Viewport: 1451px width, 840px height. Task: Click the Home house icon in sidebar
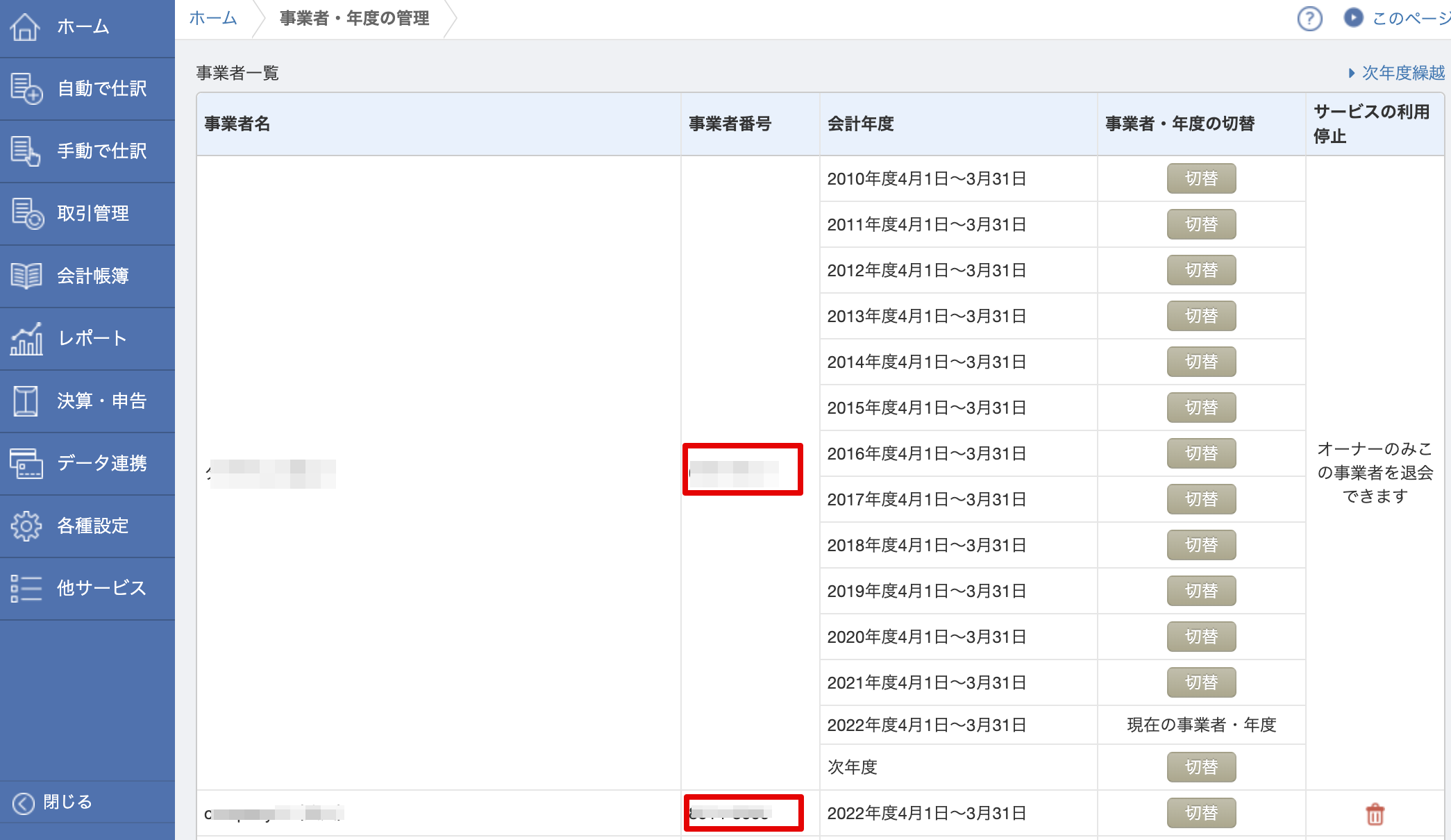[x=26, y=26]
